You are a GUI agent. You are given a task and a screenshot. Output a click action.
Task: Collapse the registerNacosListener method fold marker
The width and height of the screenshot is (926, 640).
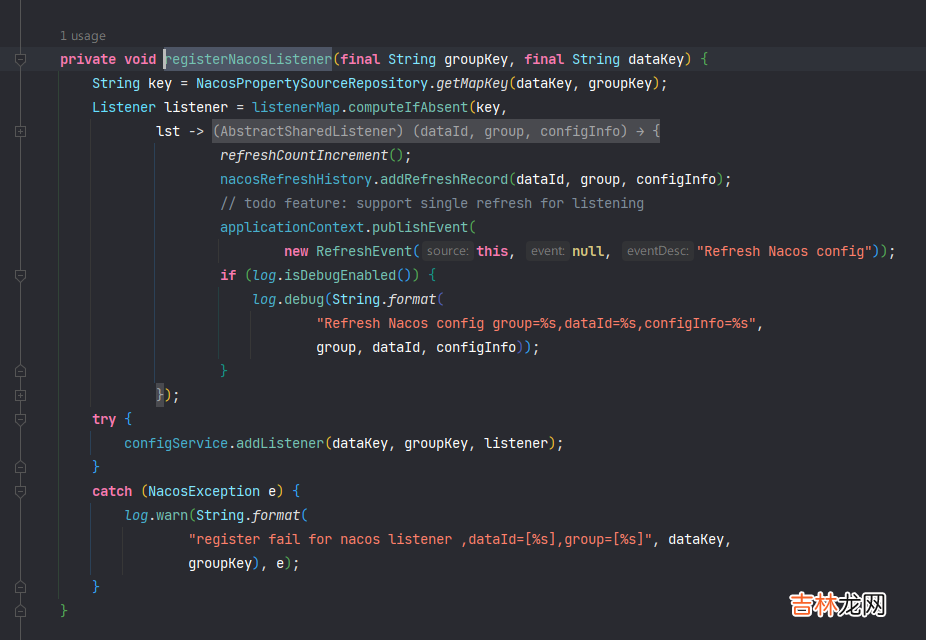[x=20, y=59]
